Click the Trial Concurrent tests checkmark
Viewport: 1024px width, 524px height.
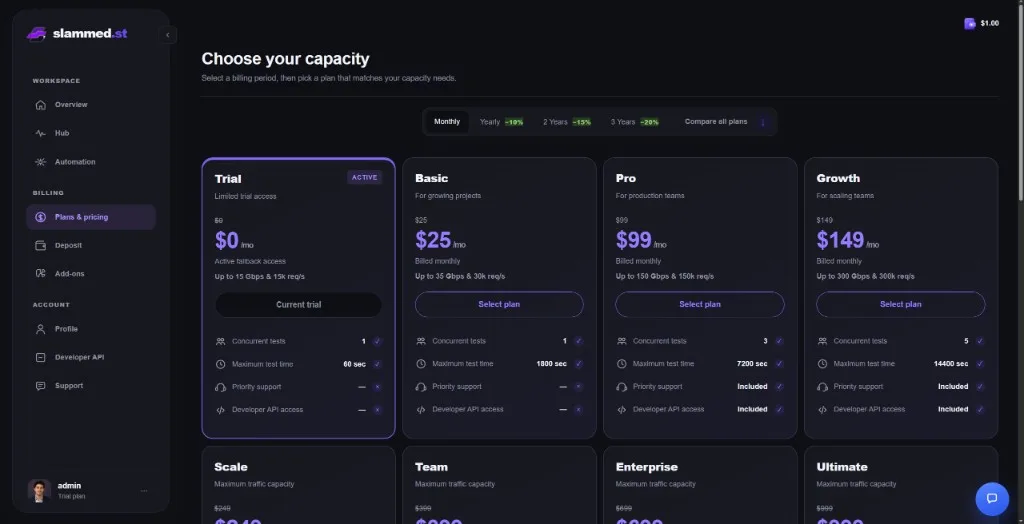[x=377, y=342]
